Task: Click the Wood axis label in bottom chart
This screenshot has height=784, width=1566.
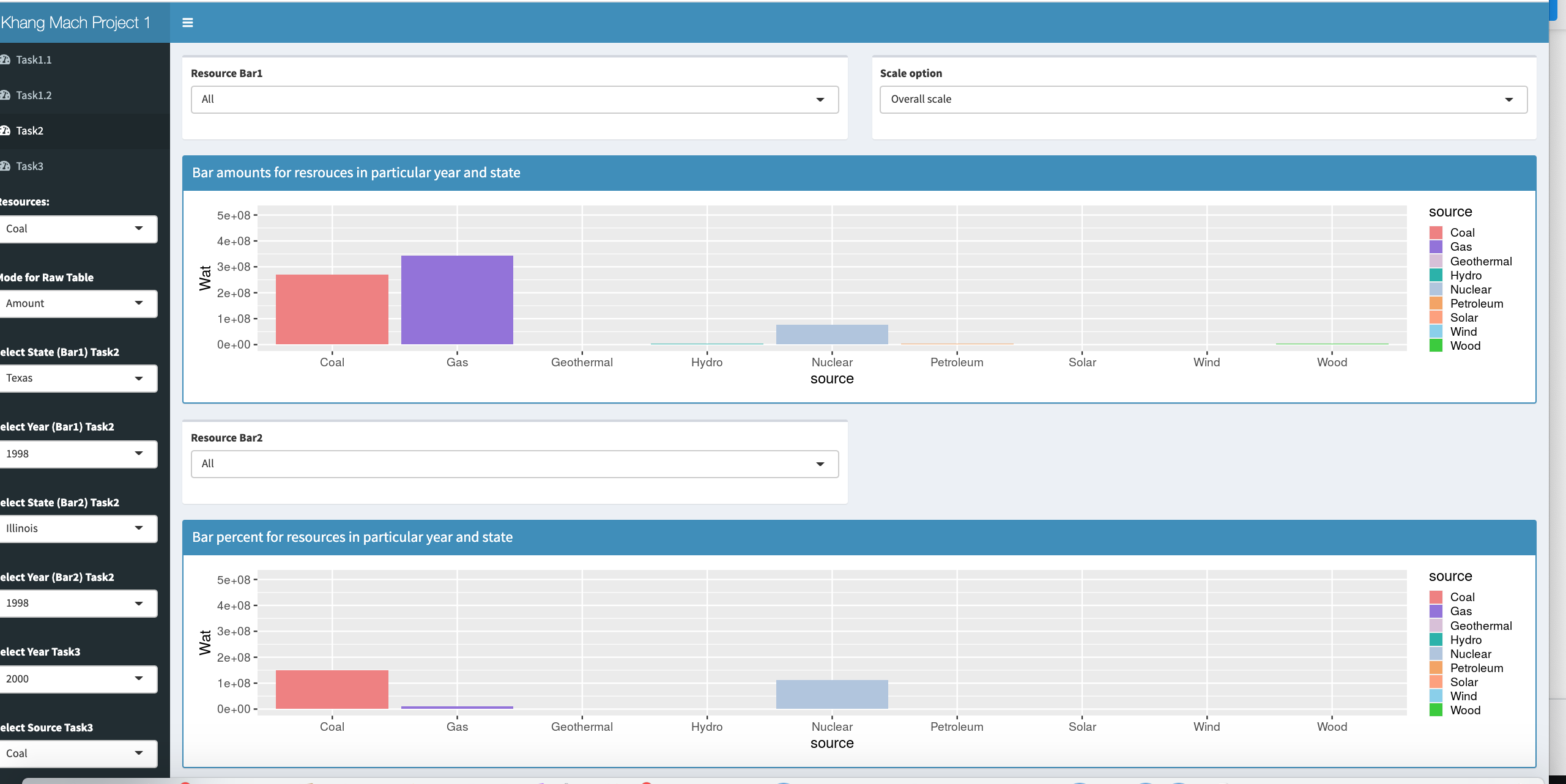Action: pyautogui.click(x=1332, y=727)
